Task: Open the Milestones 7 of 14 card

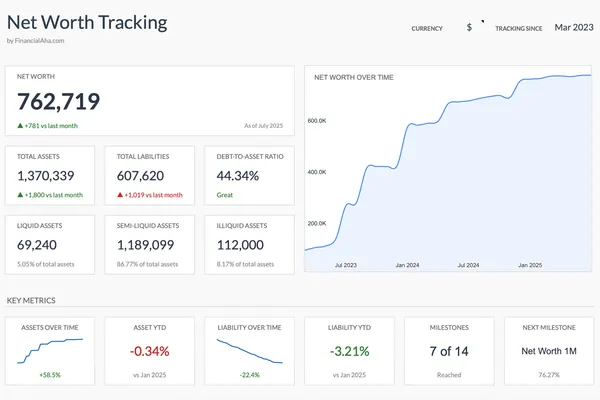Action: [x=448, y=351]
